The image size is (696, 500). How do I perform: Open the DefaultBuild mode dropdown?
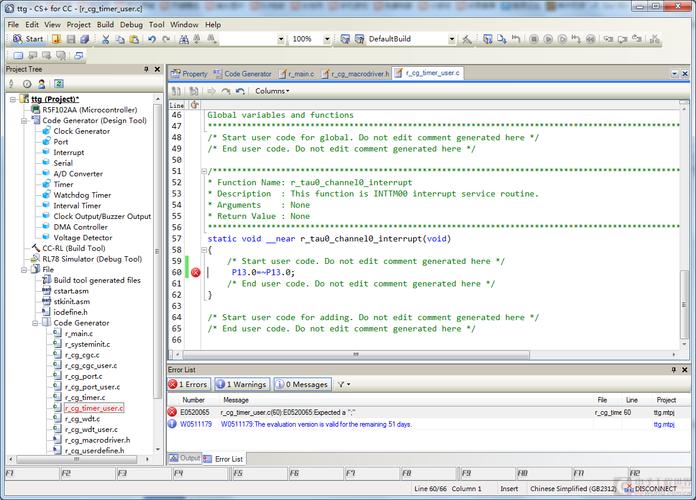[451, 39]
